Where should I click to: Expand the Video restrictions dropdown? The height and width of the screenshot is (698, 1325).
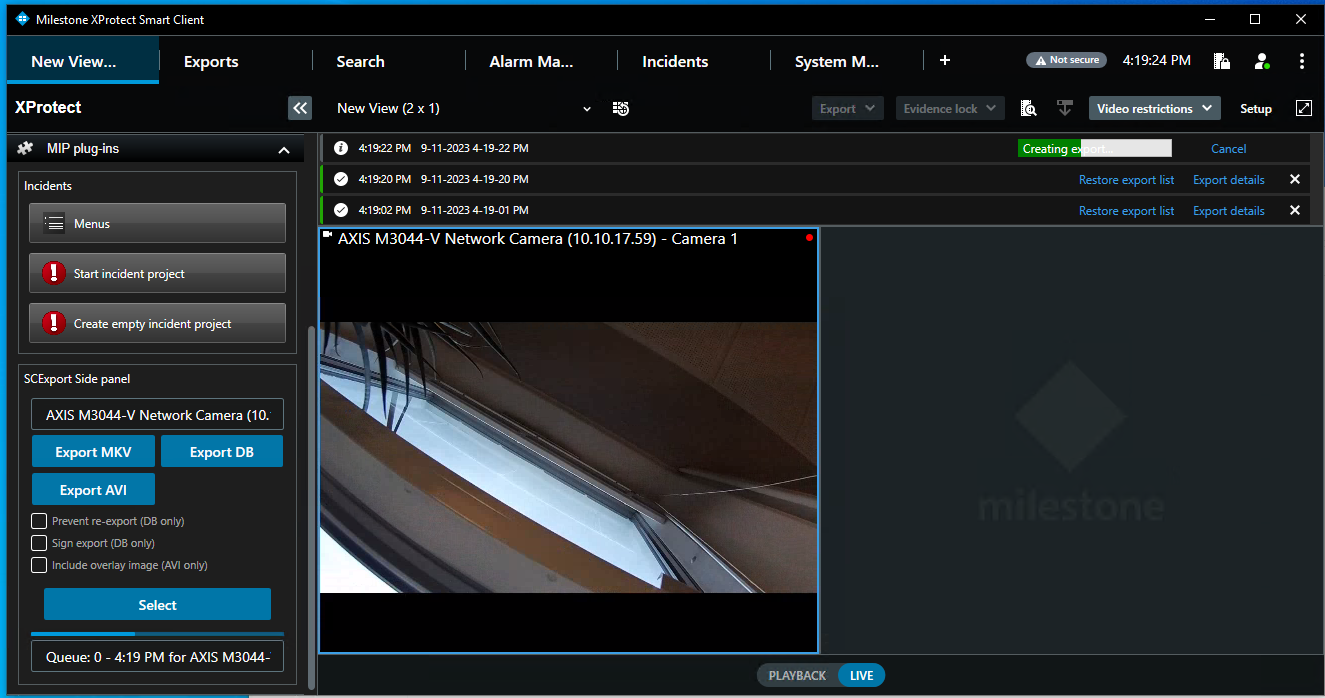point(1154,108)
